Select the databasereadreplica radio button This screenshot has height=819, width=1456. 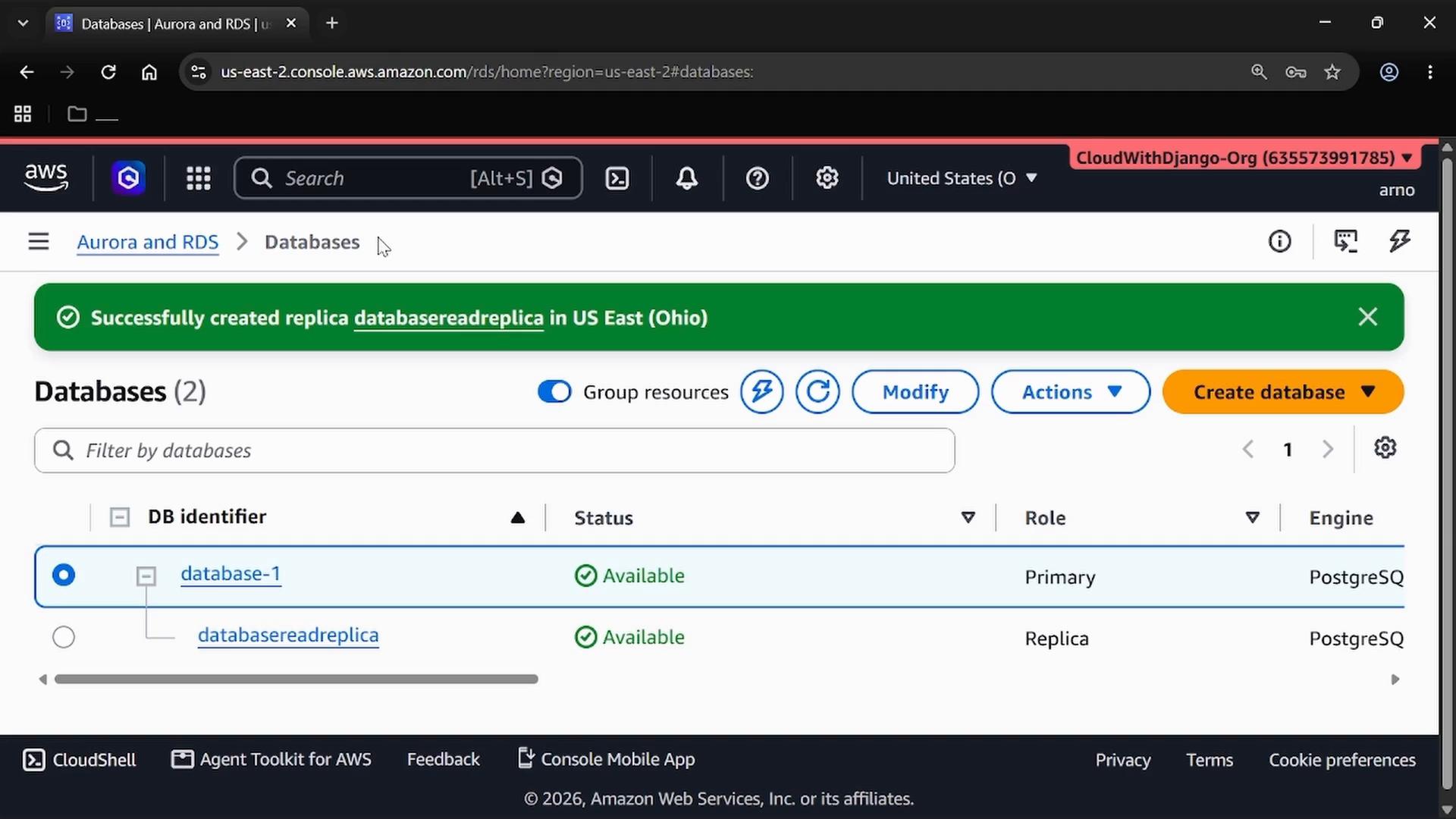point(64,637)
